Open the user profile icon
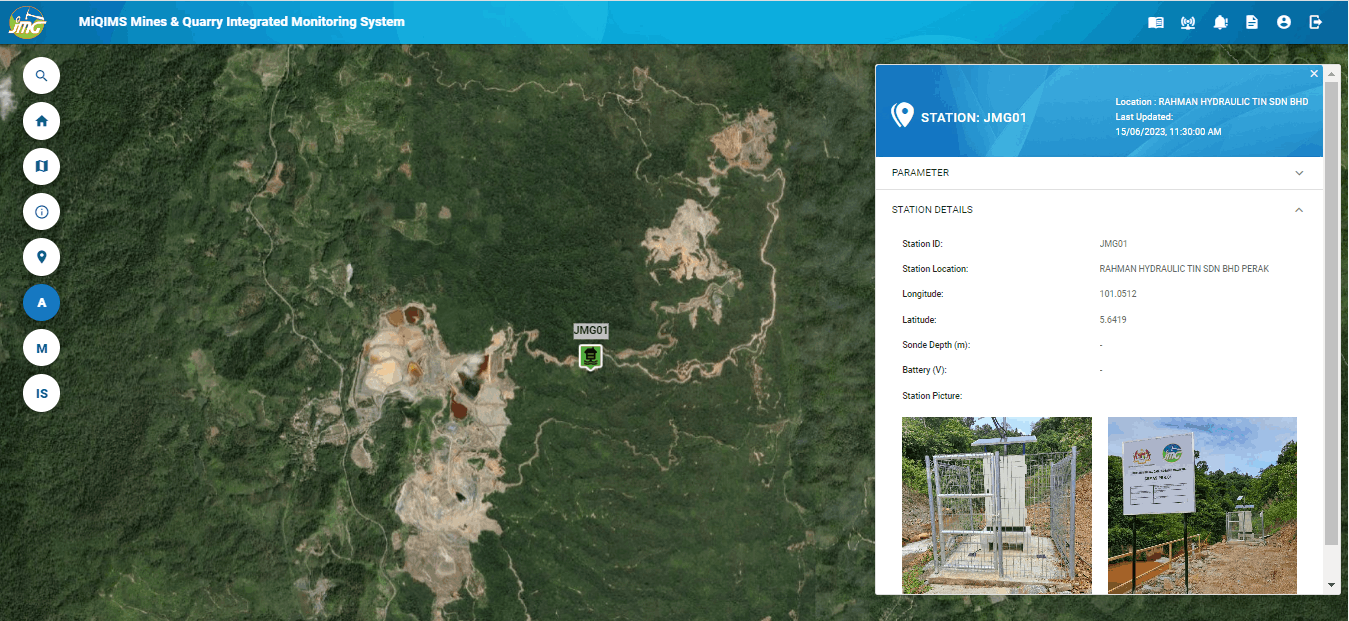The image size is (1349, 621). (x=1284, y=22)
